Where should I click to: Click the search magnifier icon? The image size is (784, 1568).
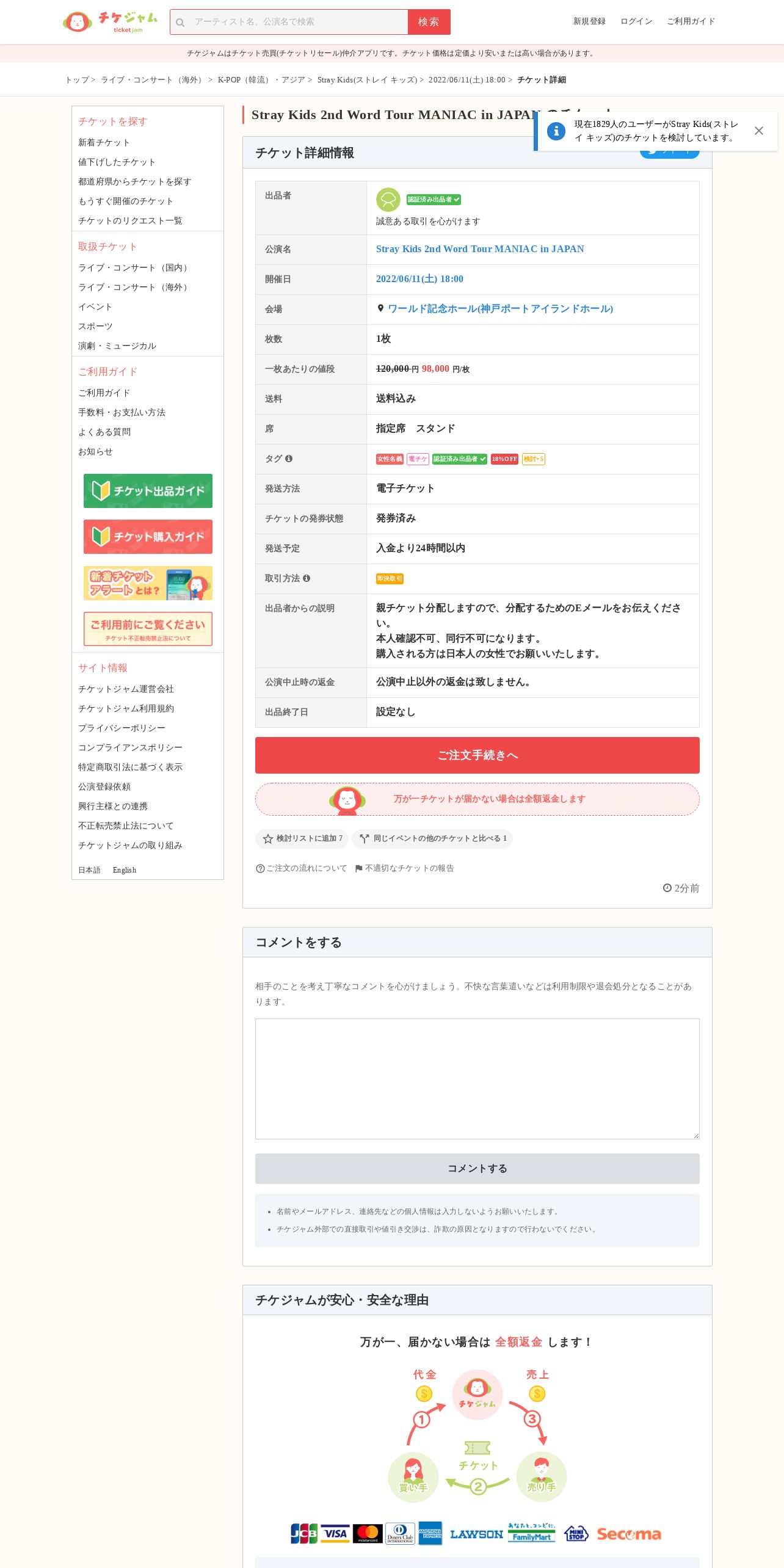(x=180, y=23)
